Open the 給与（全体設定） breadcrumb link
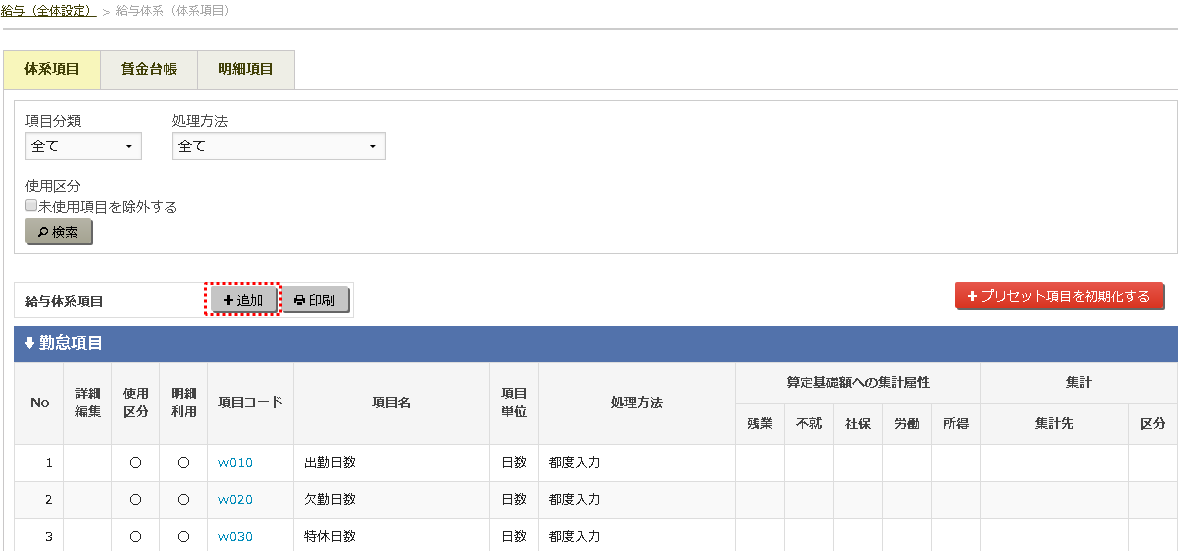Image resolution: width=1178 pixels, height=551 pixels. [48, 10]
